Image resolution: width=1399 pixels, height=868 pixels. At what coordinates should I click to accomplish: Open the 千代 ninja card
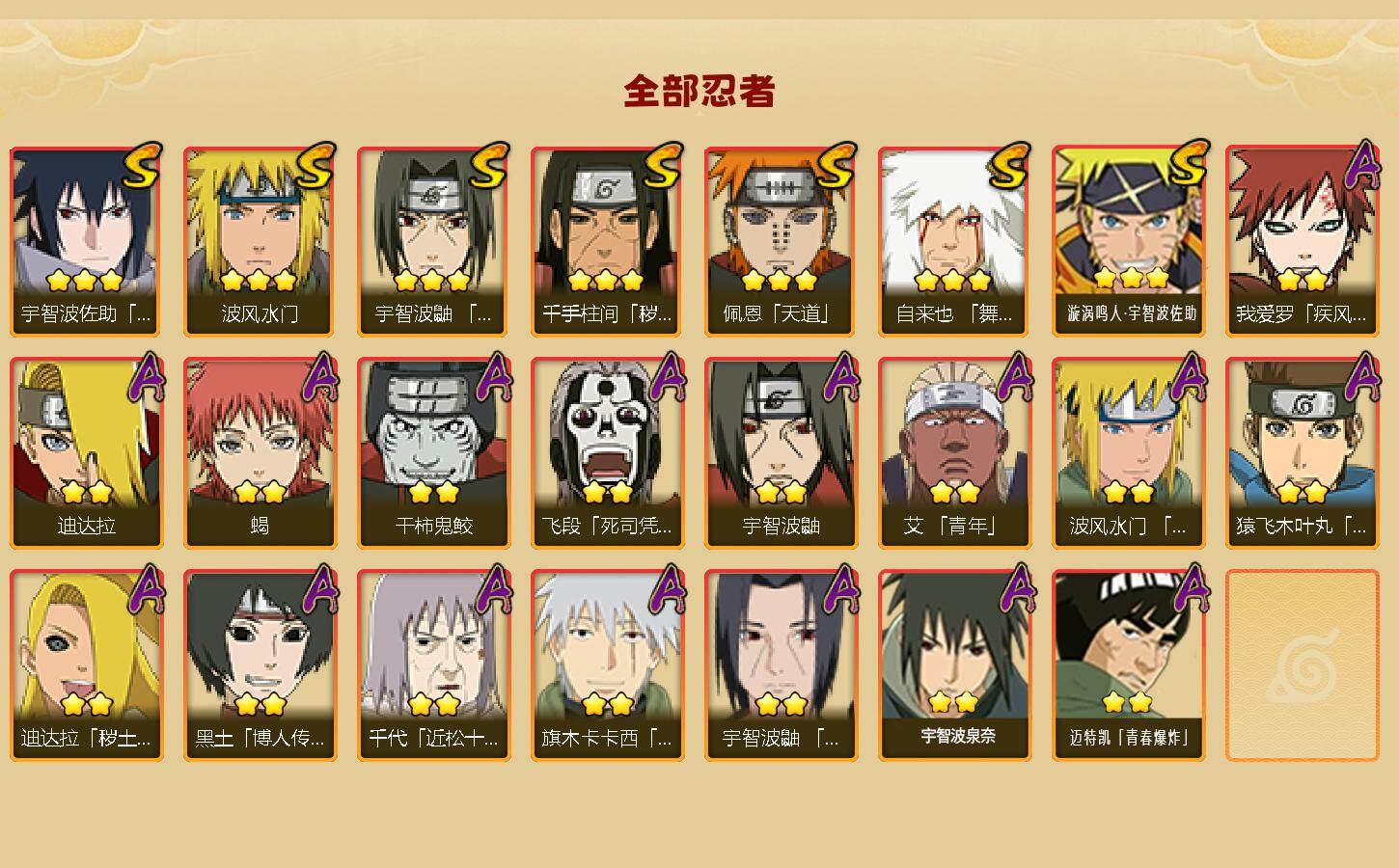[433, 665]
